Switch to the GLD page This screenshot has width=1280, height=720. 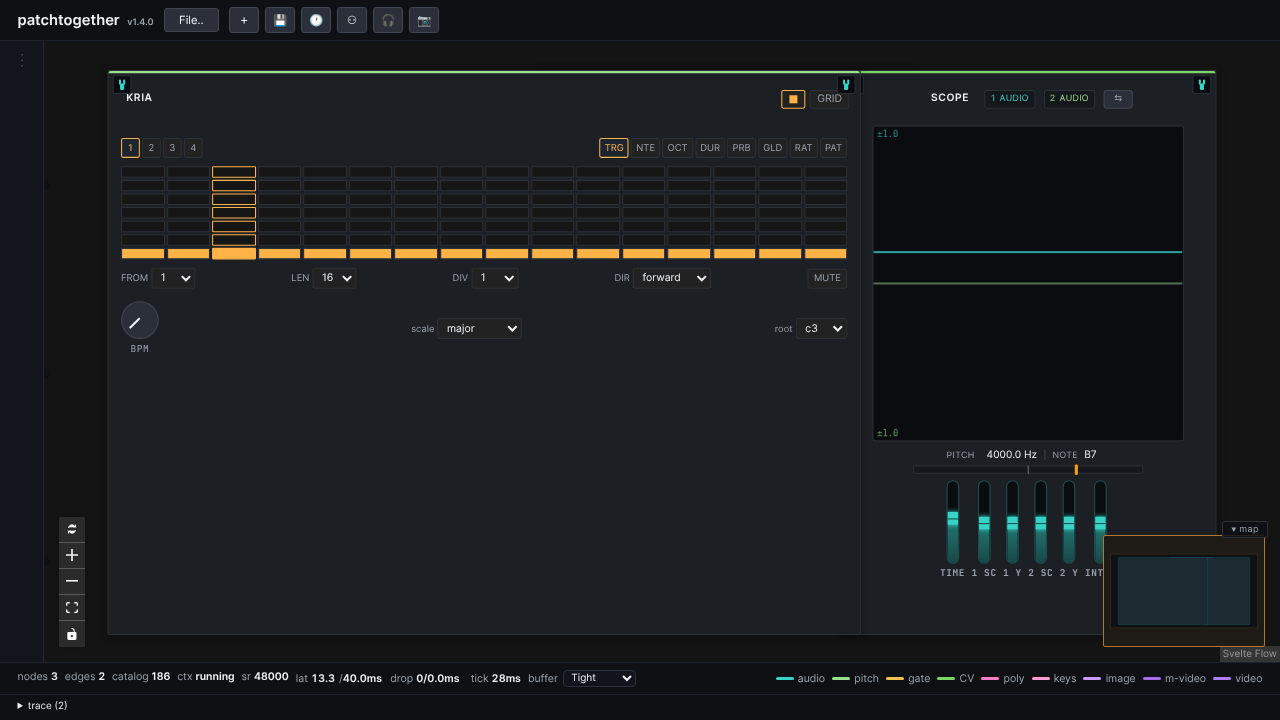773,148
